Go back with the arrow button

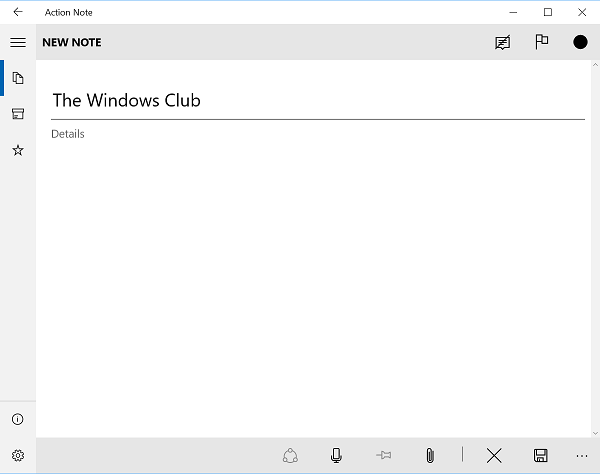(18, 12)
